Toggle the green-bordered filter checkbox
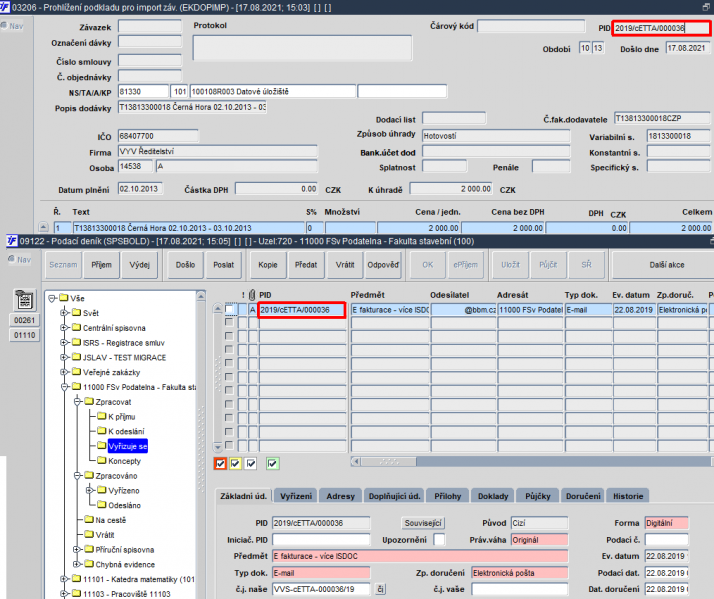Screen dimensions: 714x599 [273, 463]
